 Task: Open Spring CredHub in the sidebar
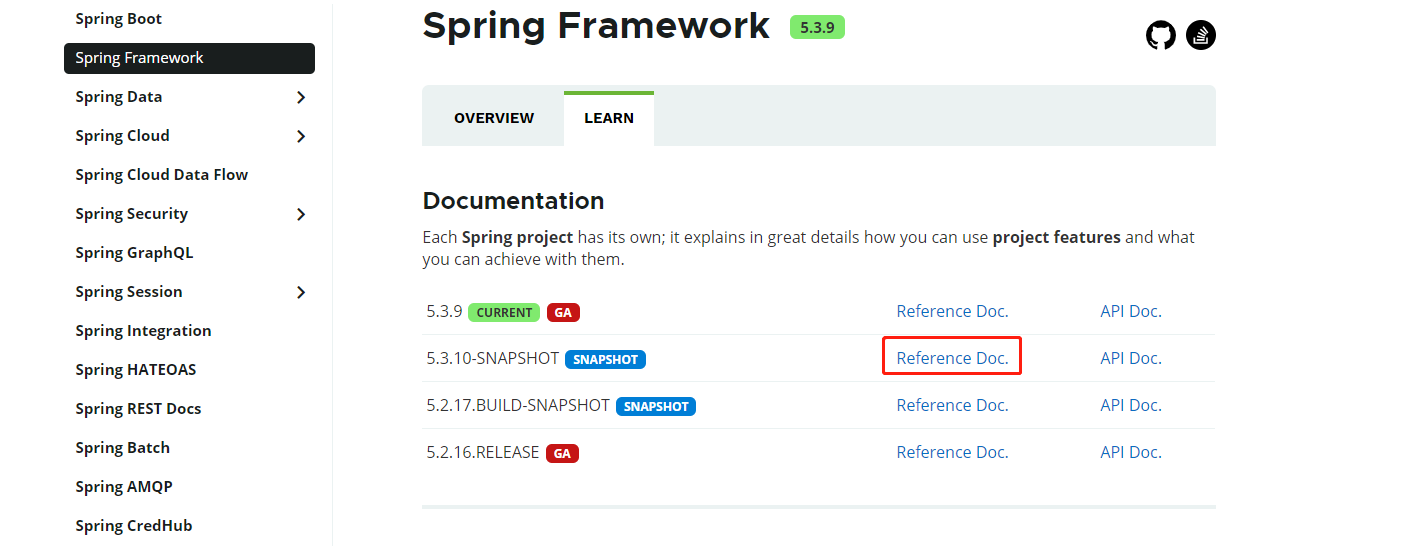pyautogui.click(x=133, y=526)
